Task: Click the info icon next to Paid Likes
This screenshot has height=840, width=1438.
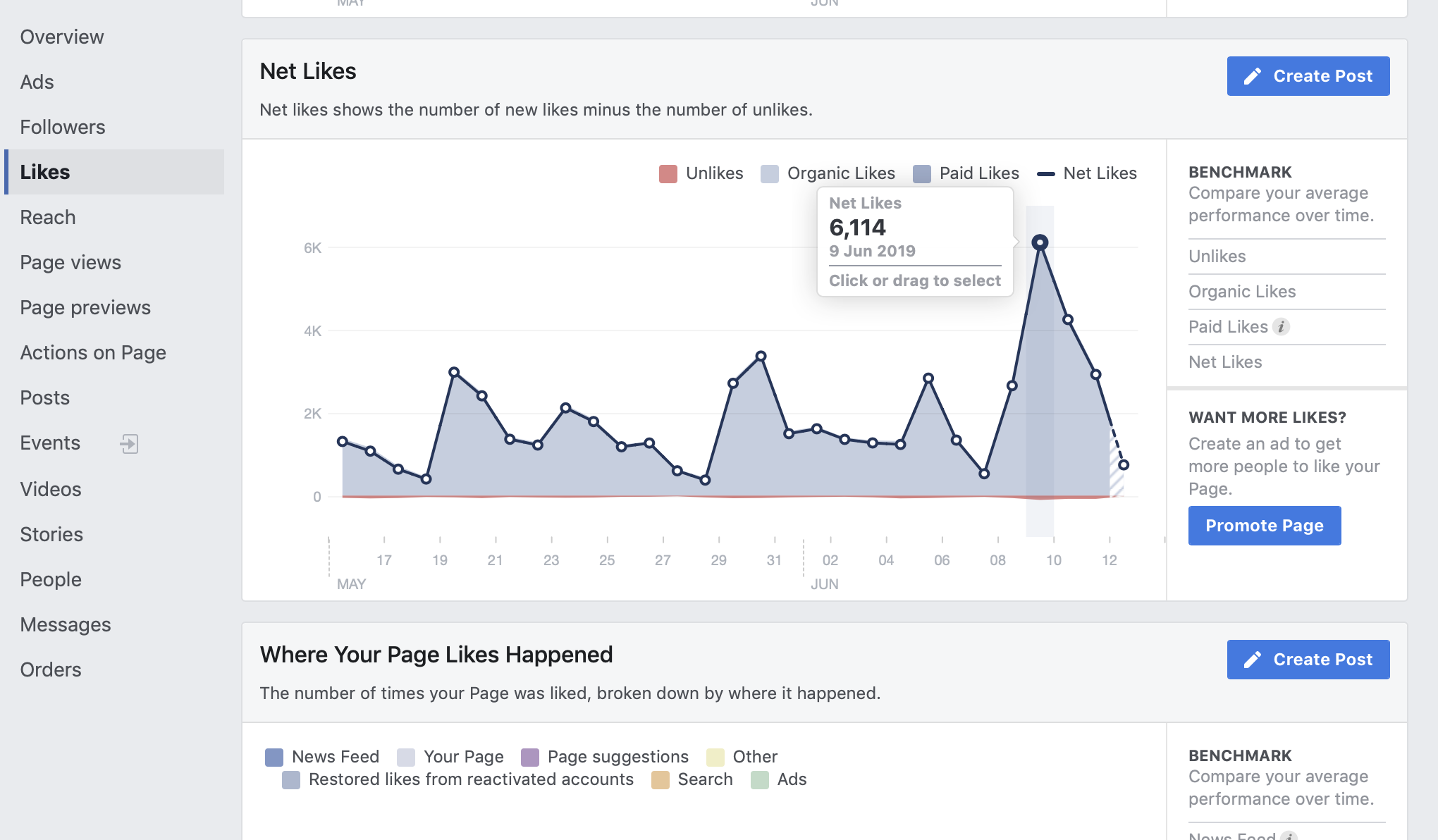Action: coord(1282,327)
